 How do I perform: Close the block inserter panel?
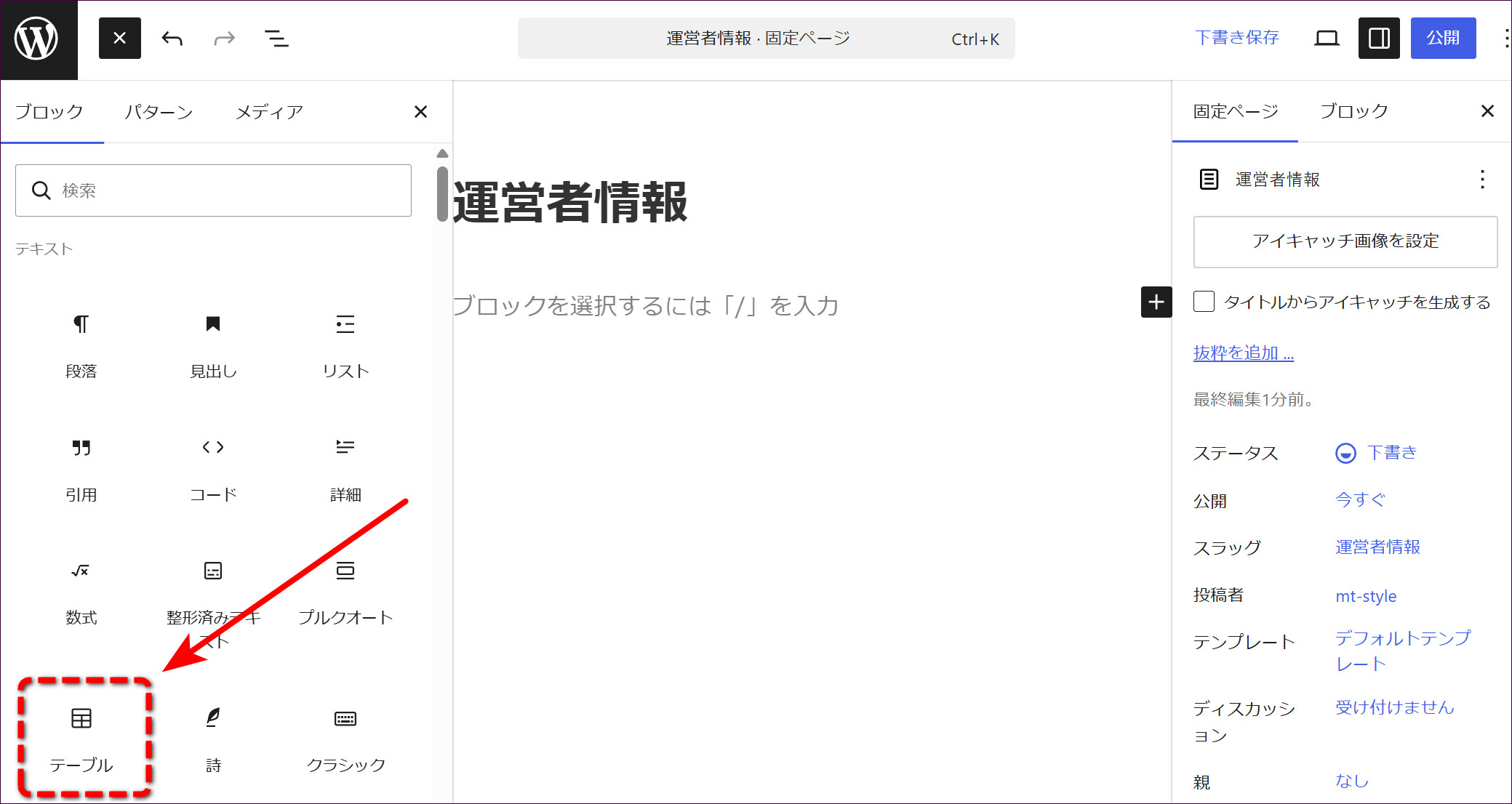click(420, 112)
